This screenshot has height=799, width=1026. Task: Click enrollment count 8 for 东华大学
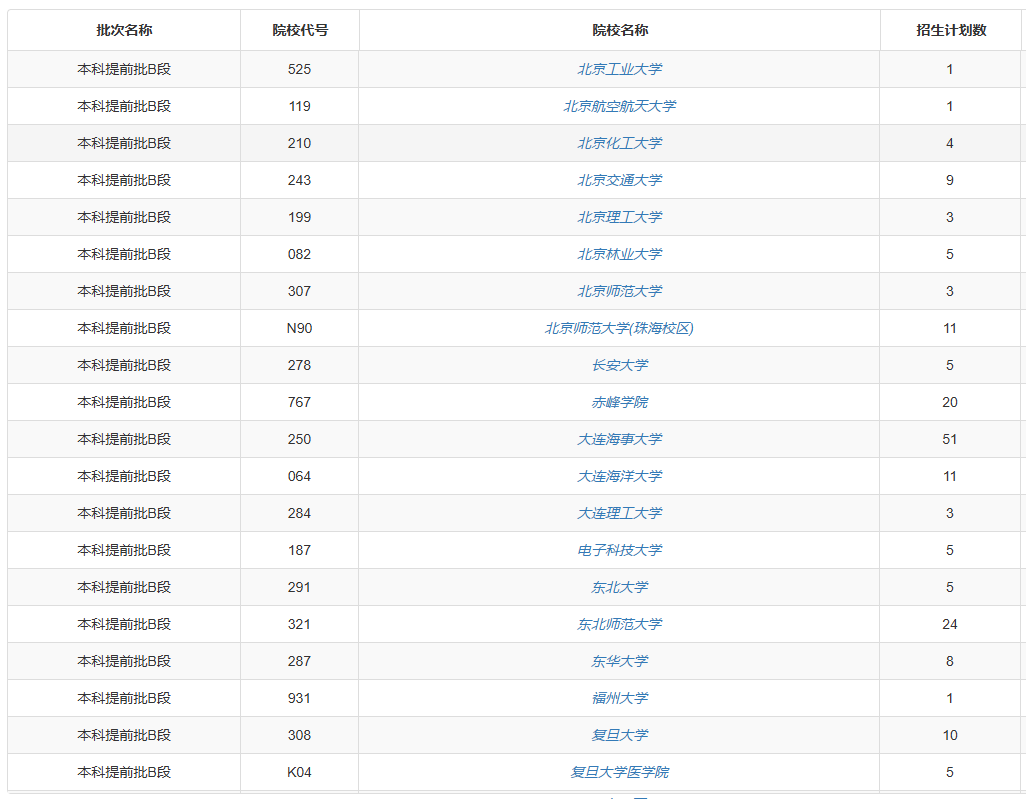pyautogui.click(x=950, y=661)
